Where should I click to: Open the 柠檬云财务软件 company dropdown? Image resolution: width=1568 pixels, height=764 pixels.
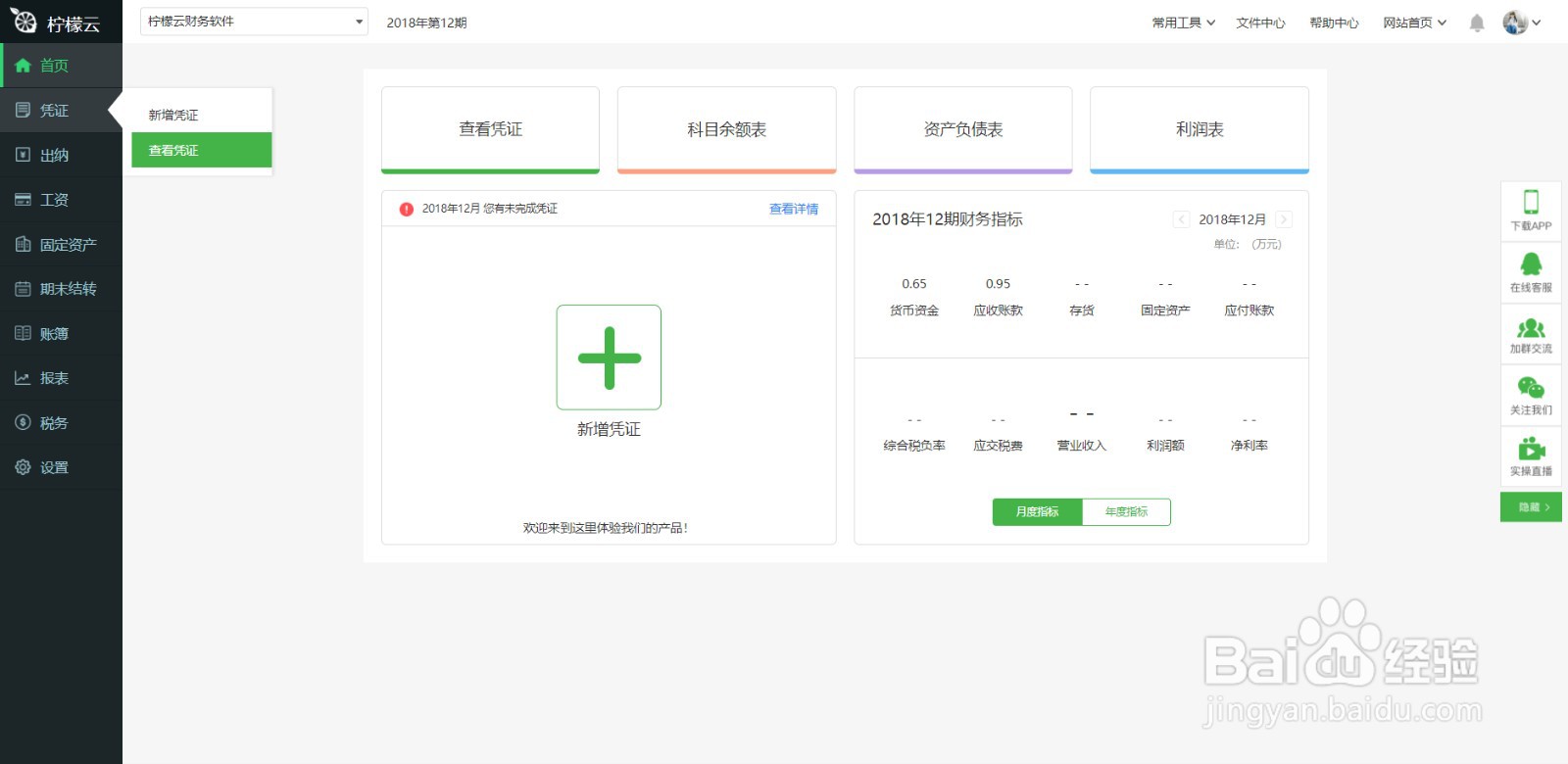[x=254, y=22]
